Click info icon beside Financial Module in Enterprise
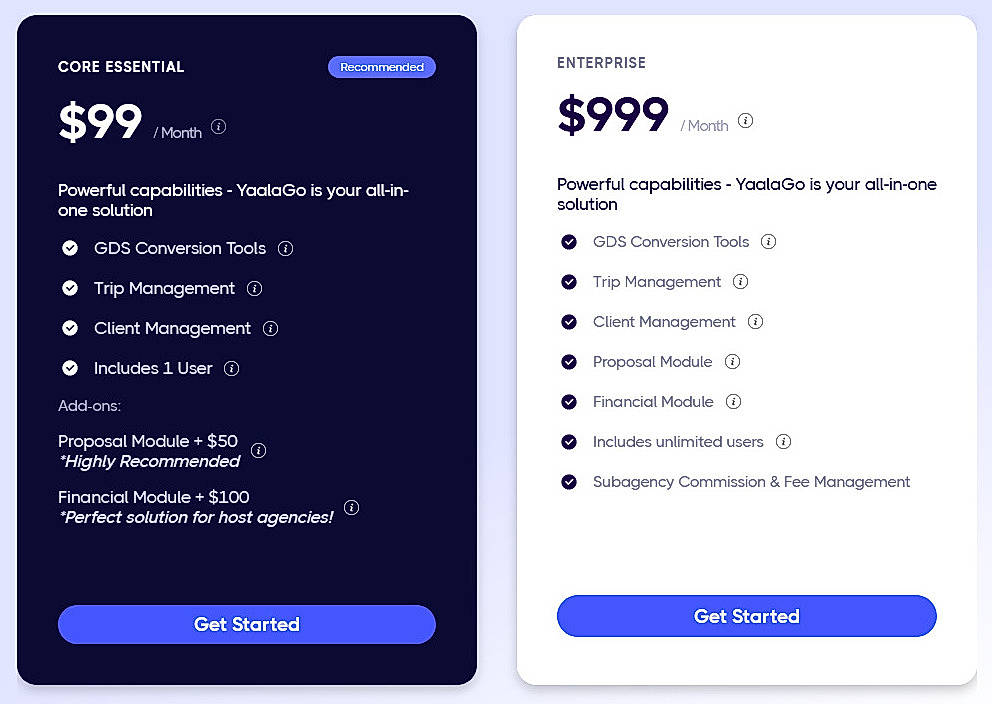The image size is (992, 704). 733,402
